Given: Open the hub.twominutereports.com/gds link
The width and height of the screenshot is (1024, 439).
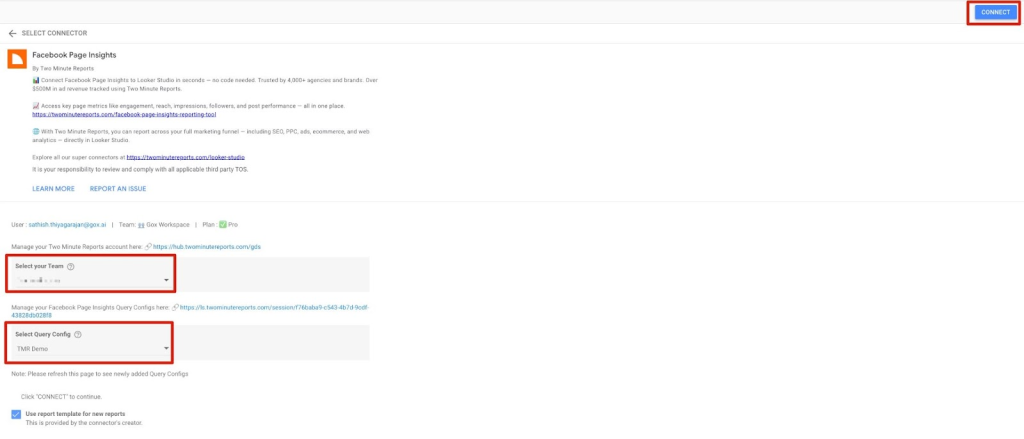Looking at the screenshot, I should tap(207, 247).
